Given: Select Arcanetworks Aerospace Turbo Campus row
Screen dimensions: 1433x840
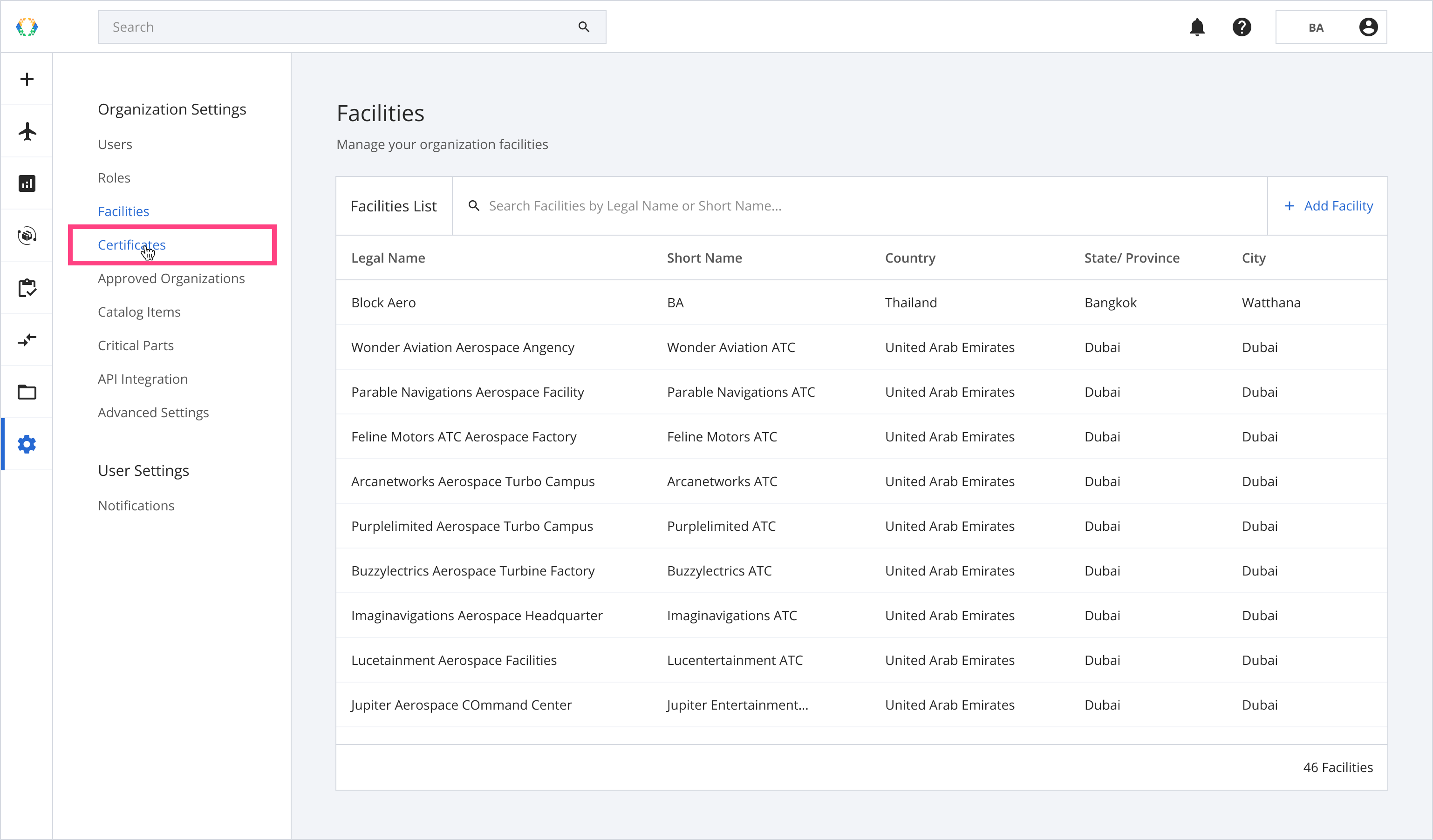Looking at the screenshot, I should click(x=861, y=481).
